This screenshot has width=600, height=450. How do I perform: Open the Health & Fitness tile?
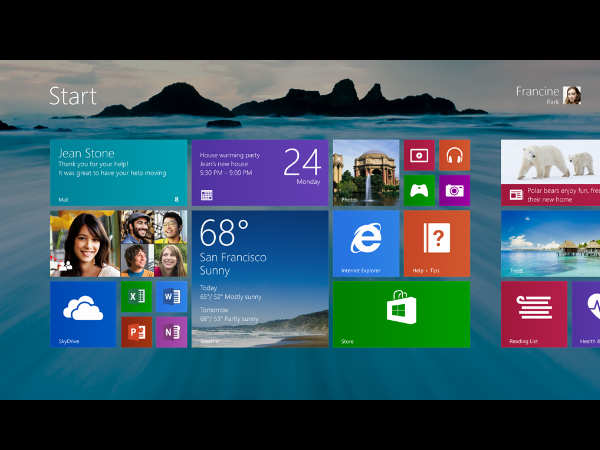pyautogui.click(x=586, y=315)
